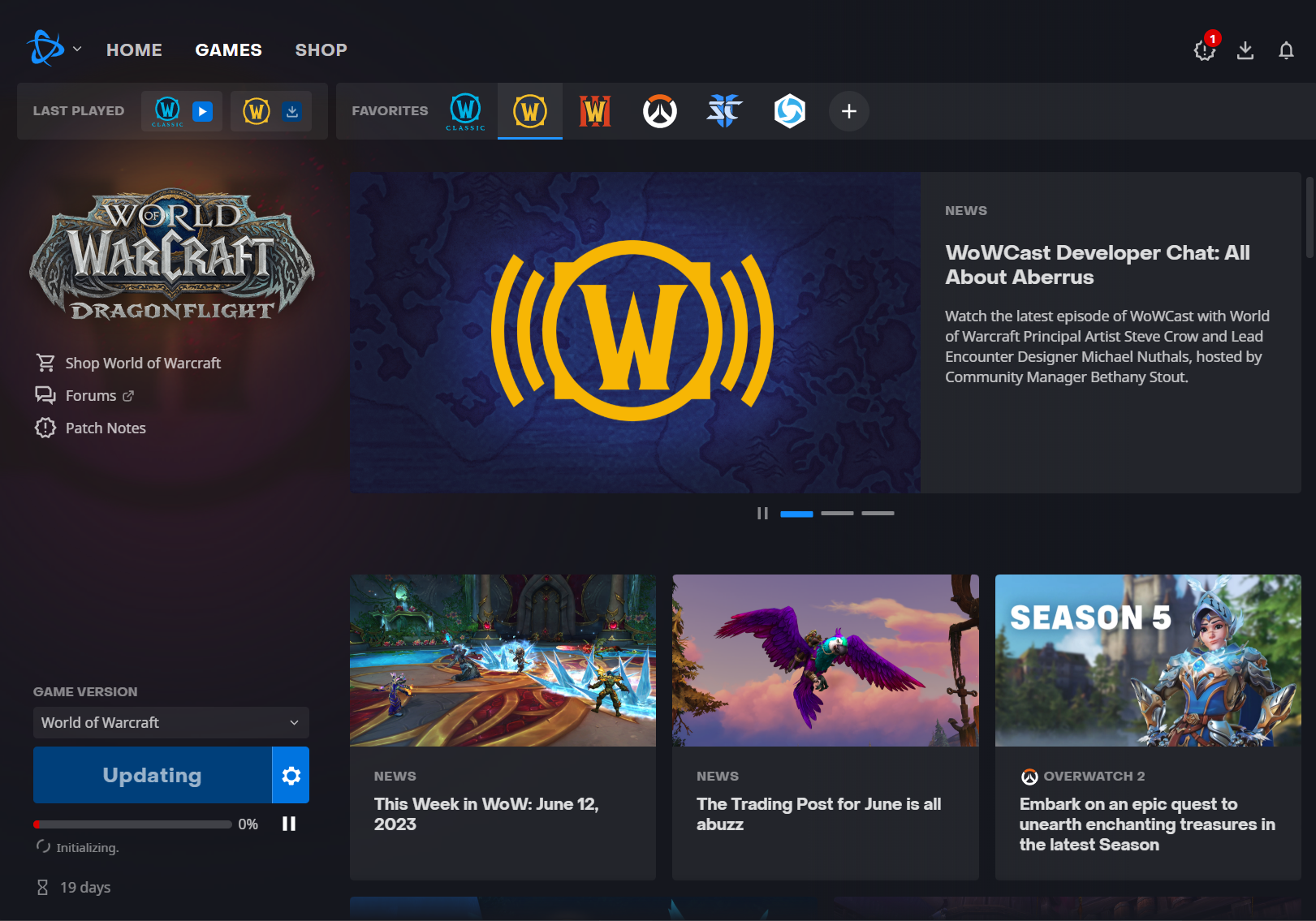
Task: Select the third carousel indicator
Action: 878,514
